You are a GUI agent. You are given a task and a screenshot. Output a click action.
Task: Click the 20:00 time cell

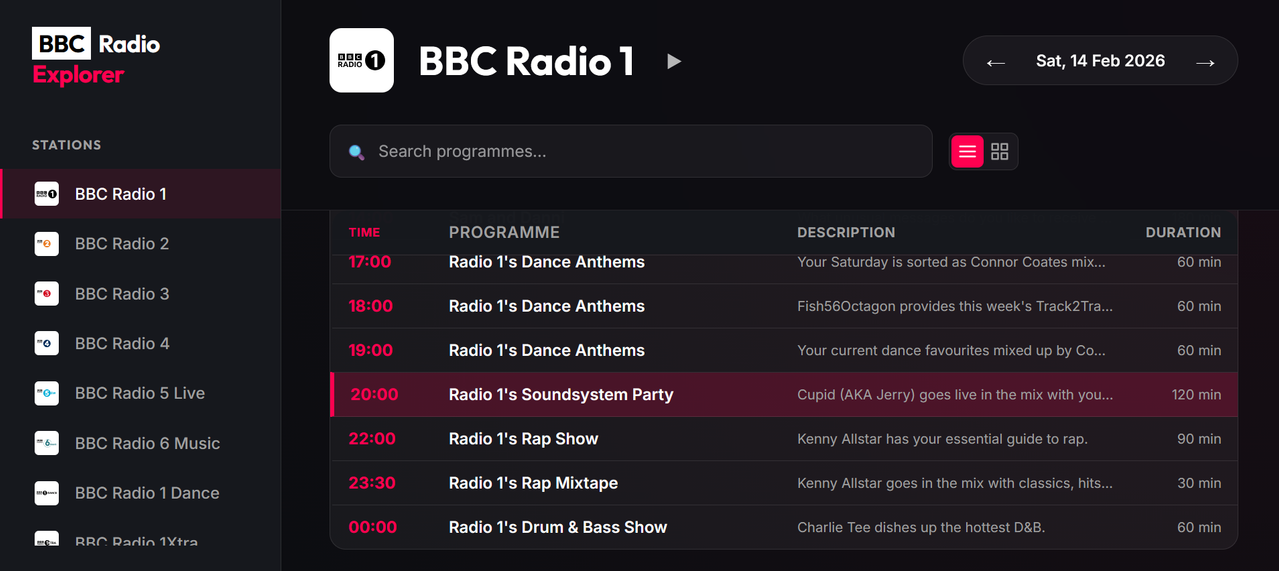tap(374, 394)
